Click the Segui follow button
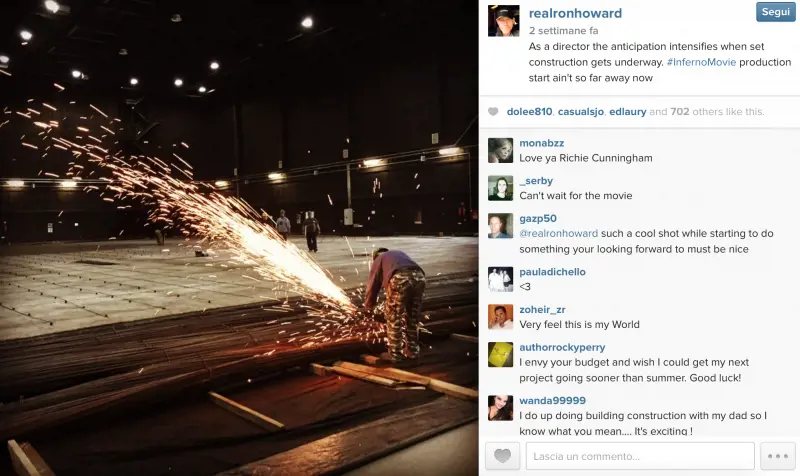The height and width of the screenshot is (476, 800). pyautogui.click(x=776, y=12)
